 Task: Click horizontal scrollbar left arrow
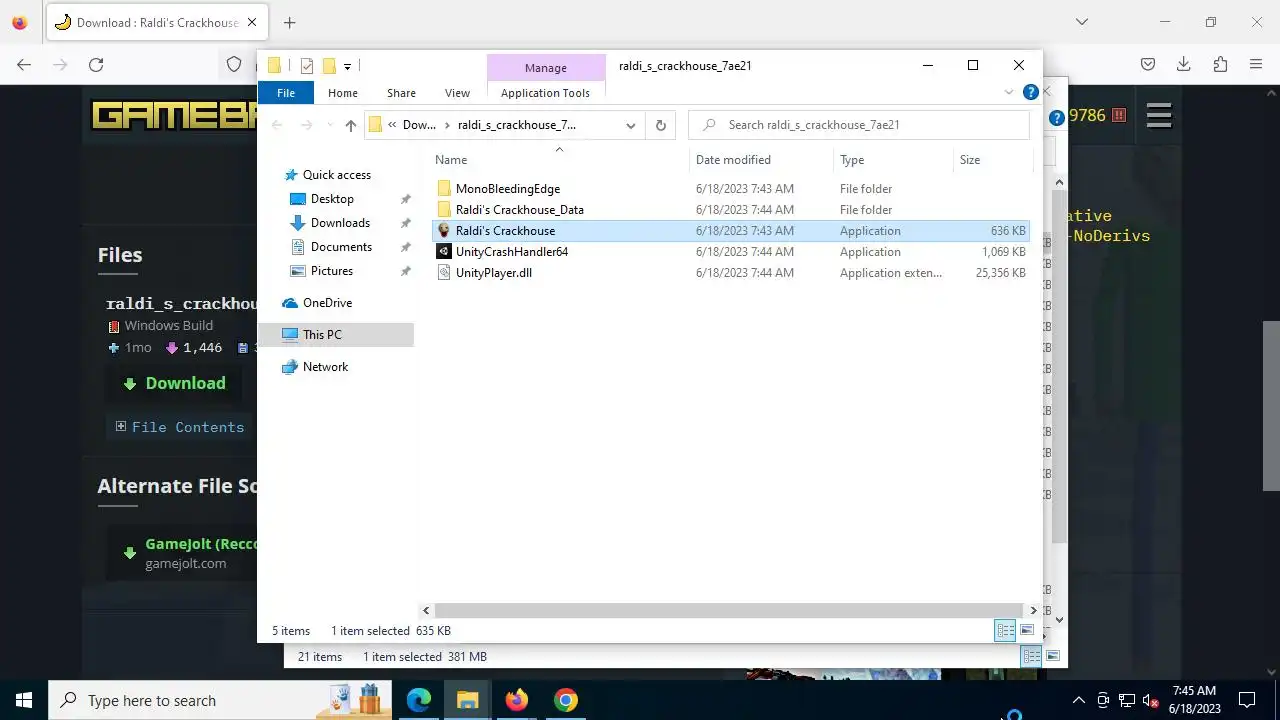click(427, 610)
